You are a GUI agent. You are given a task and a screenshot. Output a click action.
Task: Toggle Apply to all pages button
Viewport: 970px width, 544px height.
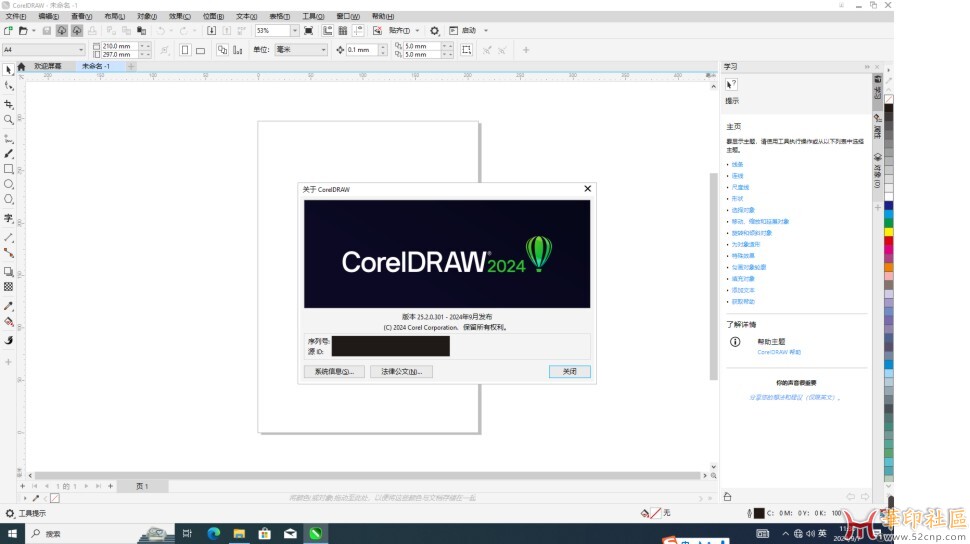pyautogui.click(x=223, y=50)
